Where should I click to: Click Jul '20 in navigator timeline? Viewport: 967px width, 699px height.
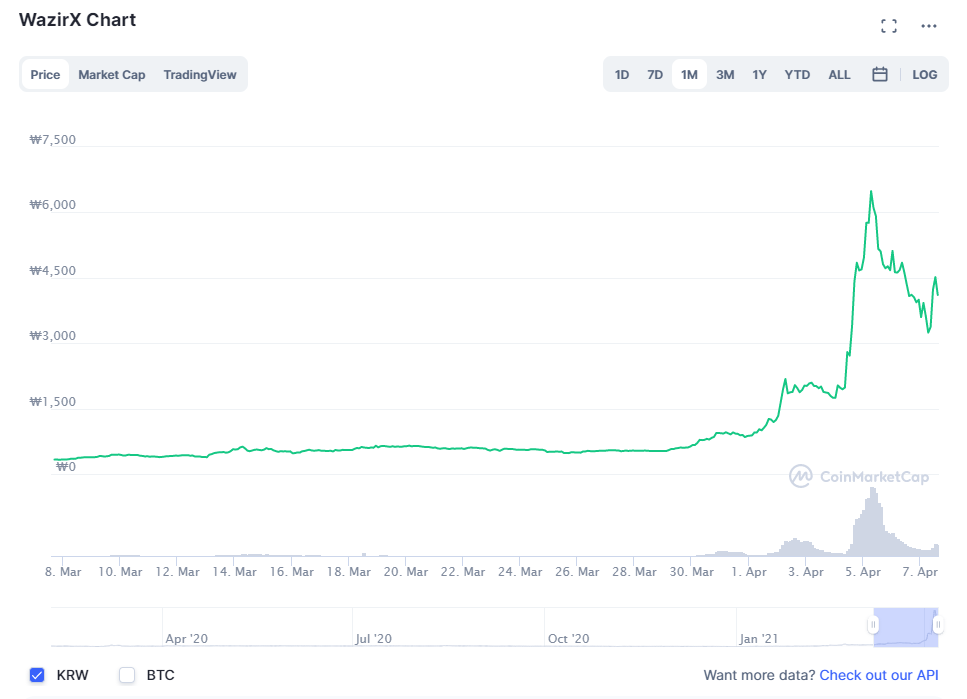[373, 639]
